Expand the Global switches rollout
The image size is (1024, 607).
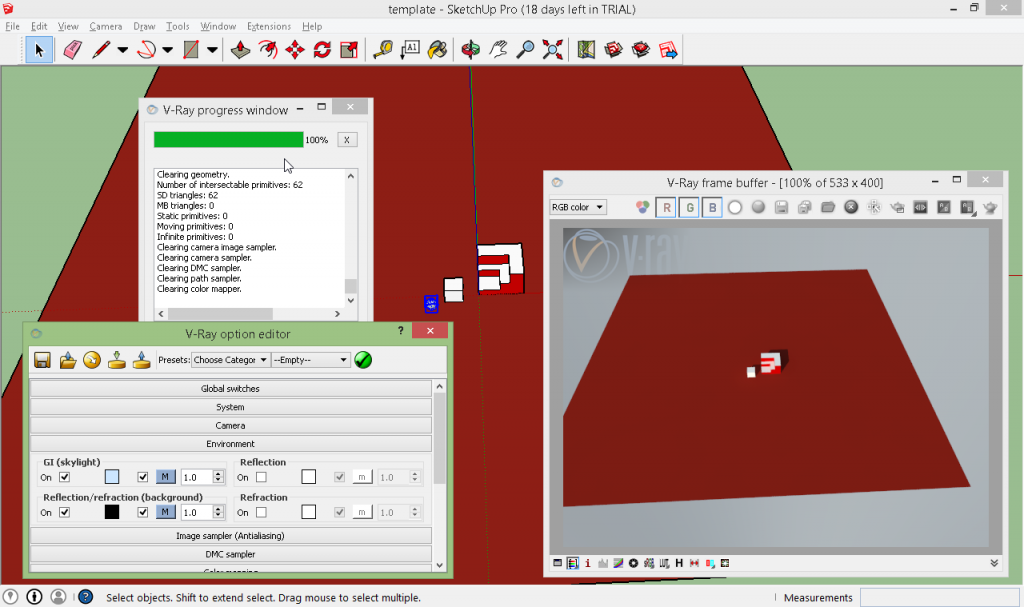pyautogui.click(x=231, y=388)
